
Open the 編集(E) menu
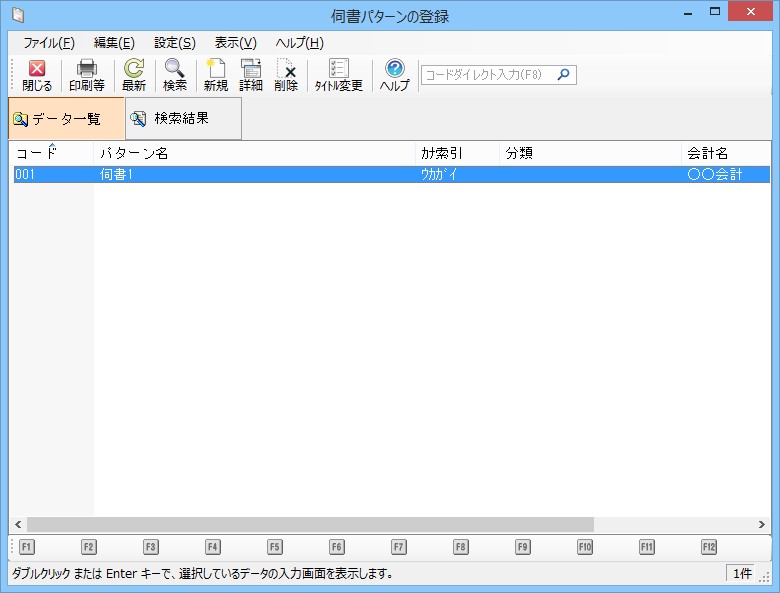pos(114,43)
